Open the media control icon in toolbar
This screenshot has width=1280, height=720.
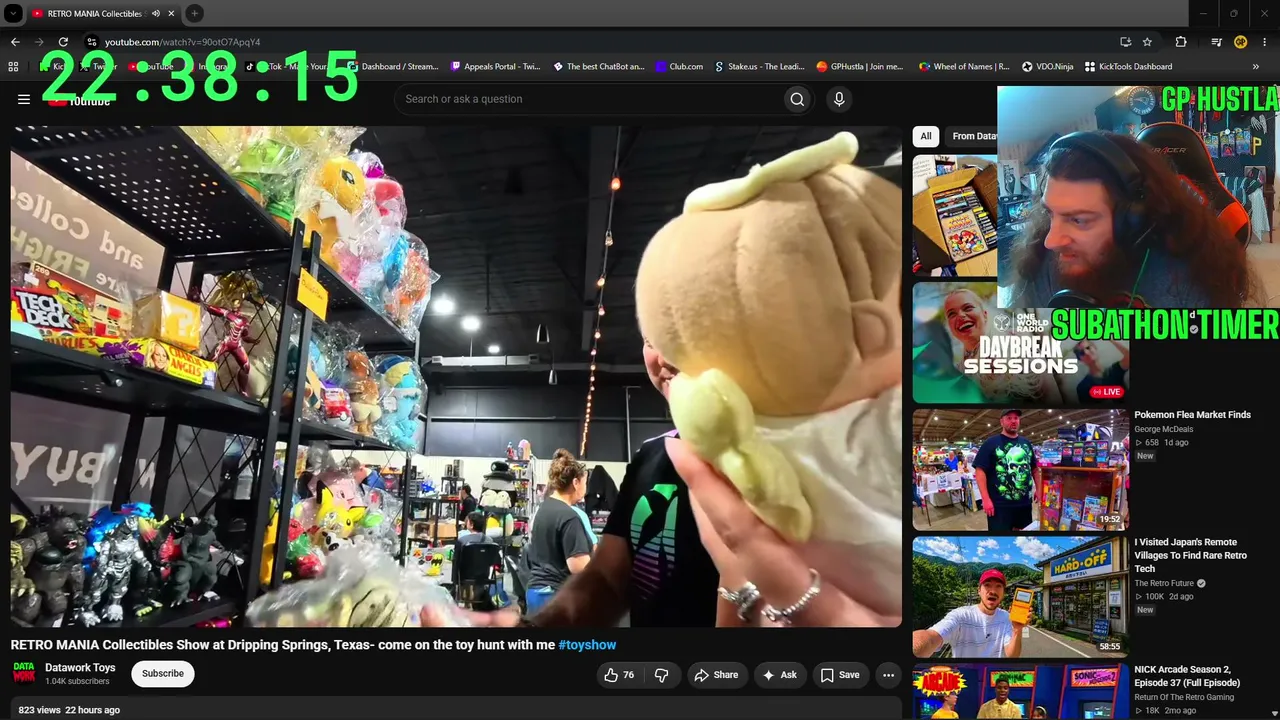(x=1216, y=42)
